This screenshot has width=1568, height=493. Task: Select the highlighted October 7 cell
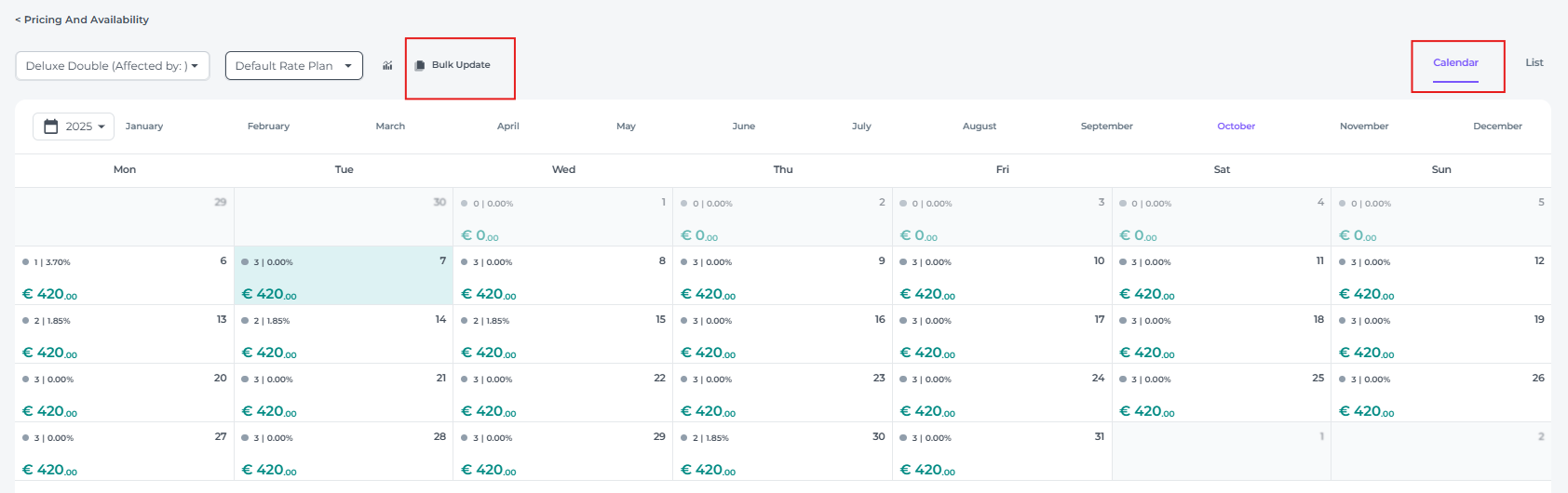click(344, 276)
